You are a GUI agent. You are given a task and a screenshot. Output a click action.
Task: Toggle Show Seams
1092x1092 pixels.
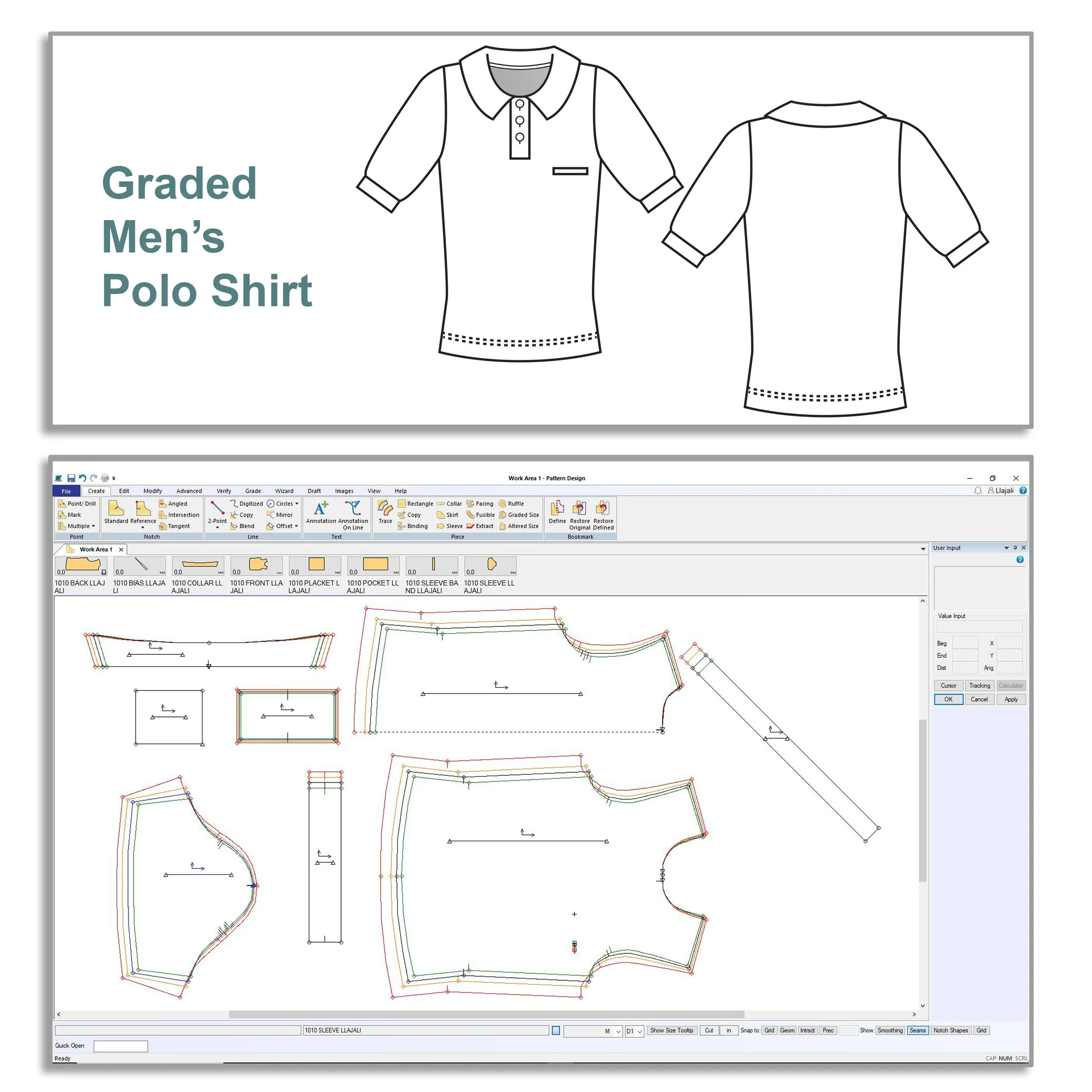pyautogui.click(x=918, y=1030)
